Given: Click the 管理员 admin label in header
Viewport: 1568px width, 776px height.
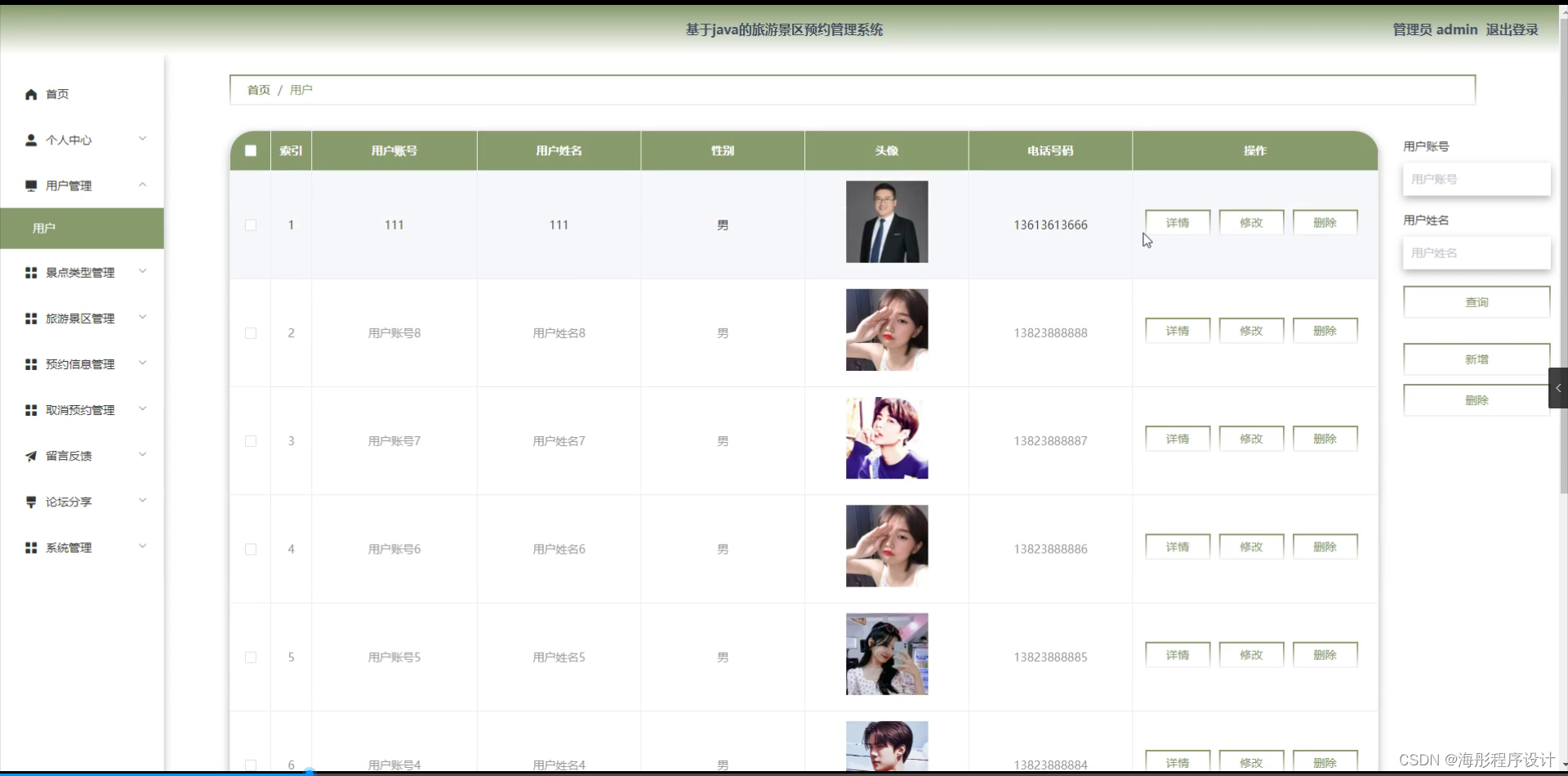Looking at the screenshot, I should (x=1435, y=29).
